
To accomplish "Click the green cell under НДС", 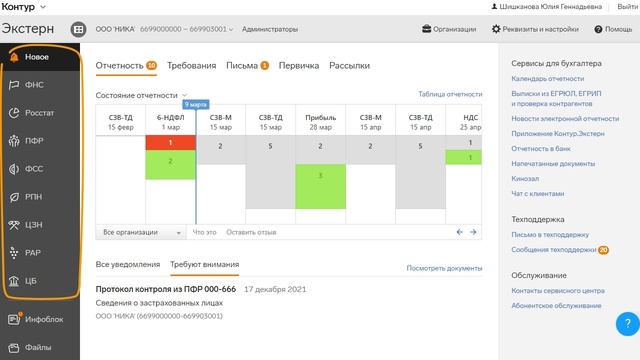I will pyautogui.click(x=464, y=158).
